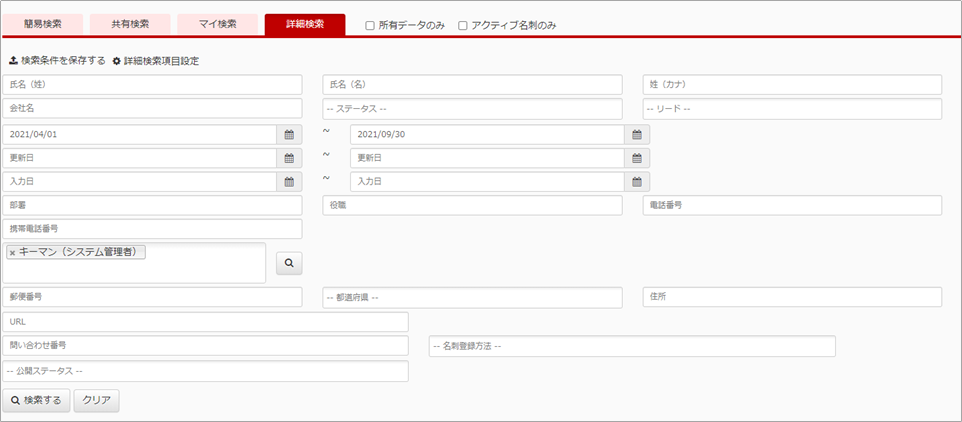Click the second 更新日 input field
The height and width of the screenshot is (422, 962).
click(x=487, y=158)
